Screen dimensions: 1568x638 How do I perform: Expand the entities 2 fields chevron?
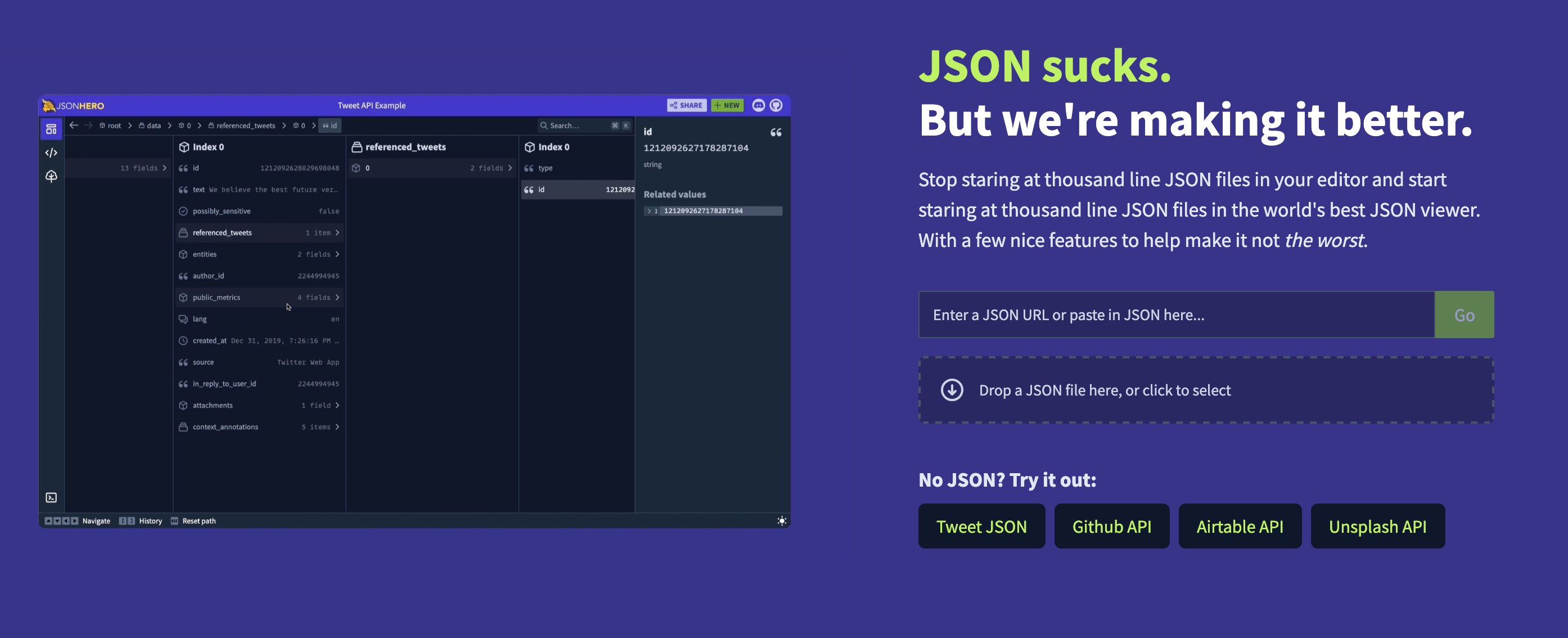tap(337, 254)
